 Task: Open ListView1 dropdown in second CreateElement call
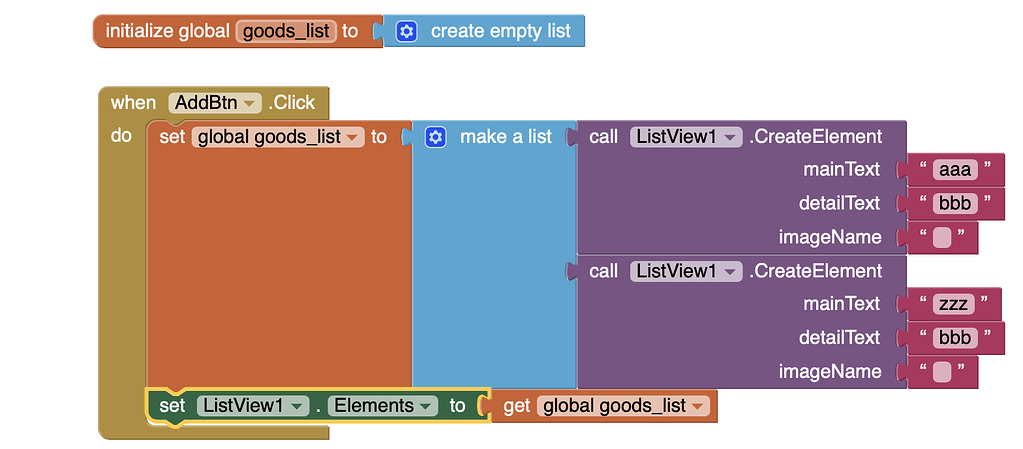(686, 271)
